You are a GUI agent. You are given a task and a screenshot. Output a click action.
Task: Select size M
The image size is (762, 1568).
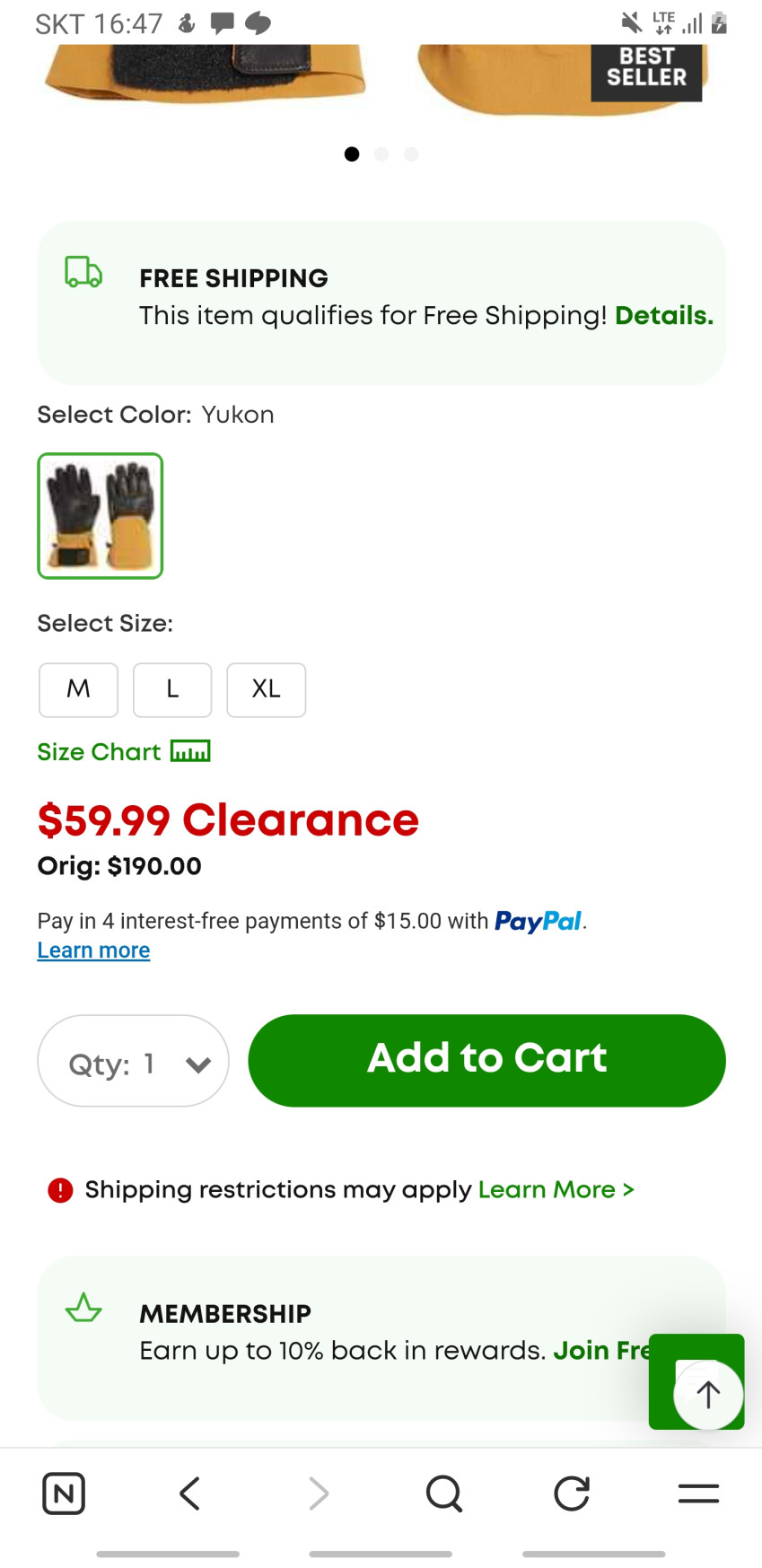[x=78, y=689]
